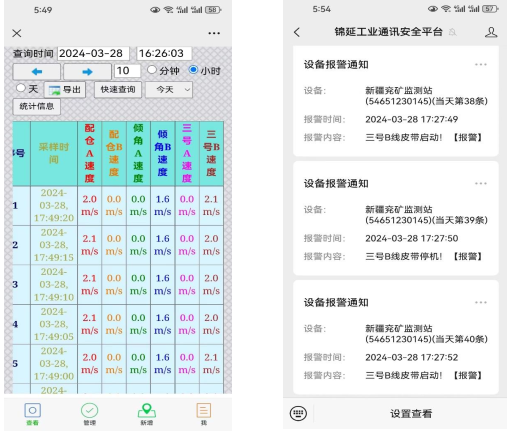This screenshot has width=507, height=439.
Task: Click the query date field 2024-03-28
Action: 93,53
